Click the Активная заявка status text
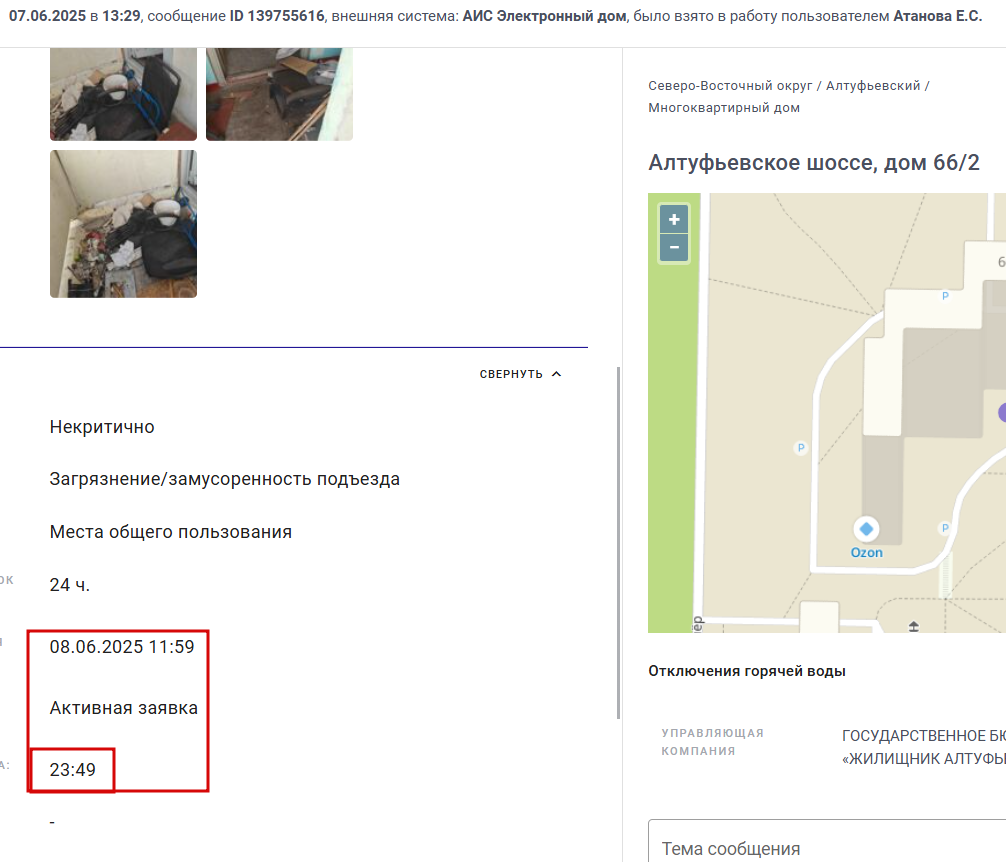 click(124, 708)
